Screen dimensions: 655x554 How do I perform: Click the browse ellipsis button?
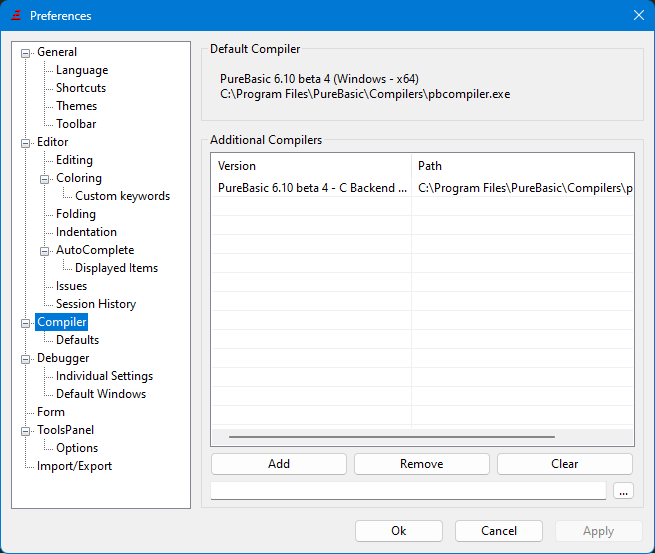[623, 491]
